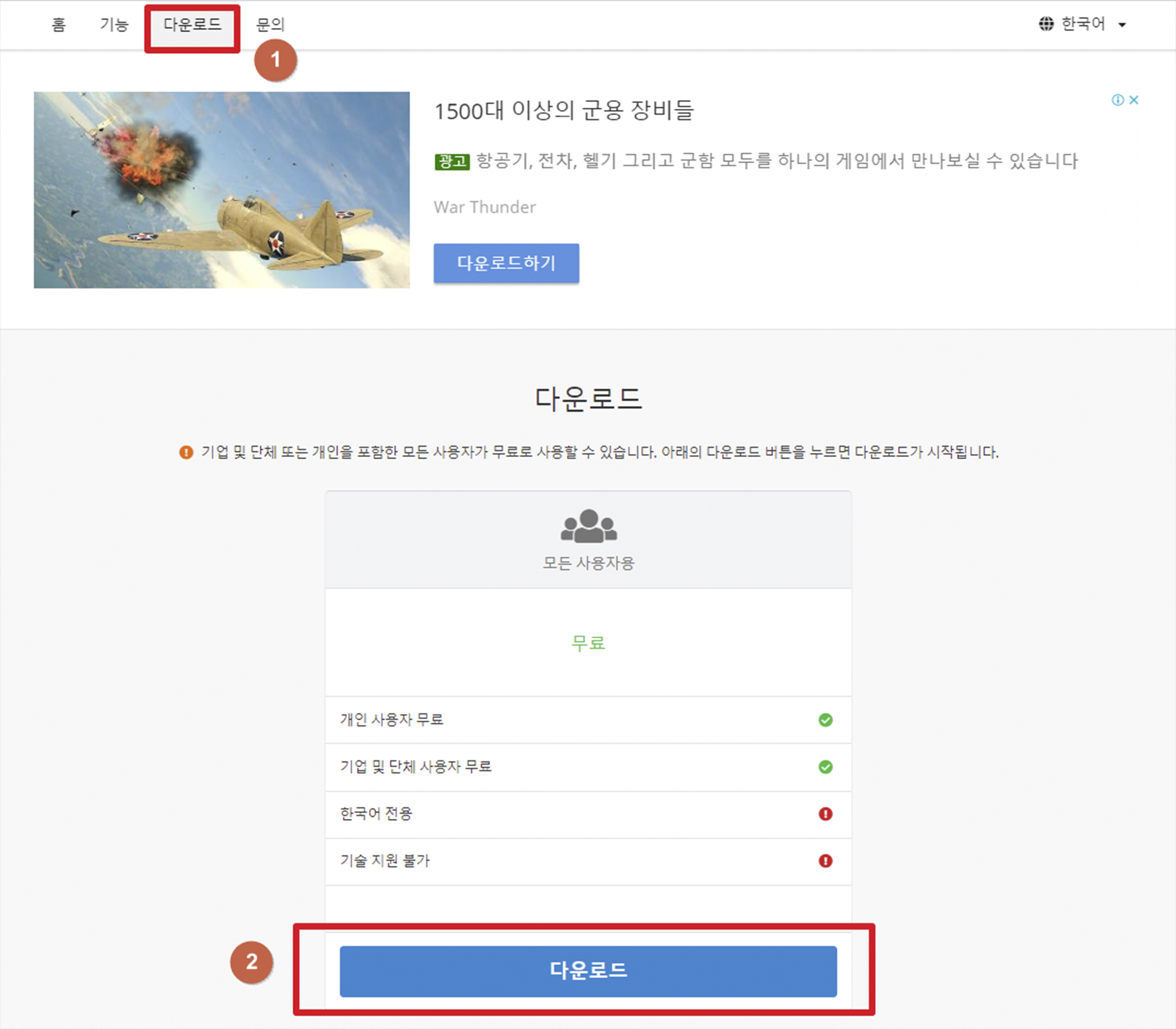Select the 다운로드 tab in navigation
The image size is (1176, 1029).
(x=192, y=25)
